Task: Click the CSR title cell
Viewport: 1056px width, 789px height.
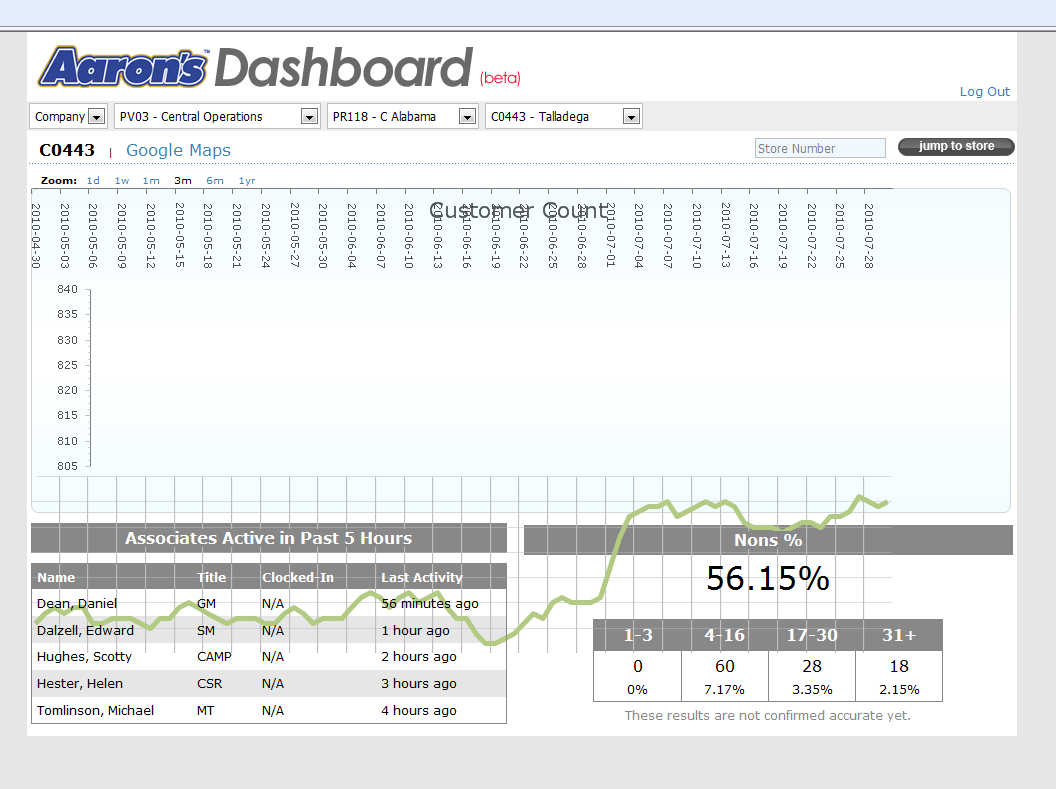Action: click(x=209, y=683)
